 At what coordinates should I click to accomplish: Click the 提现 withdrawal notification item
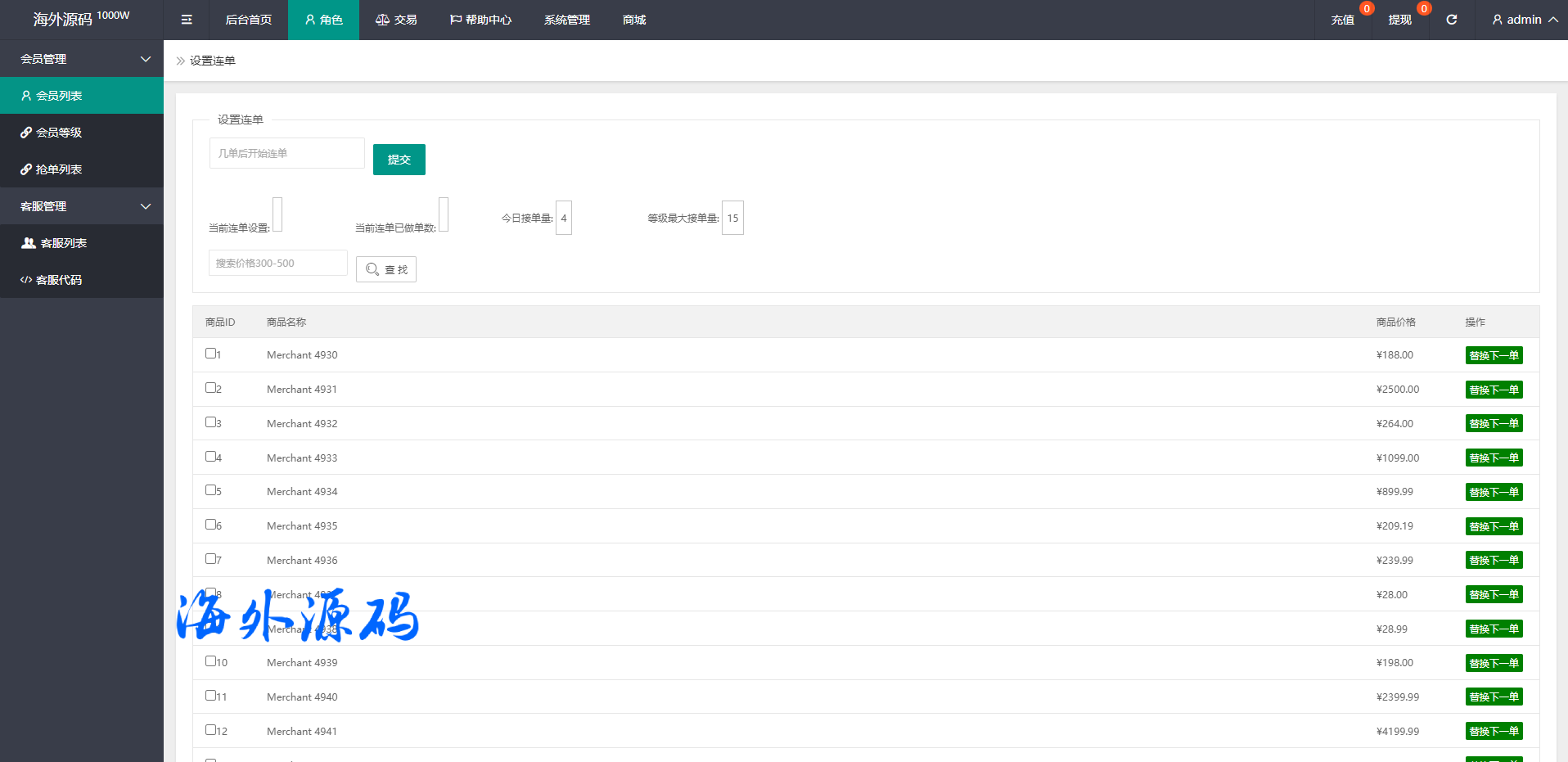(x=1399, y=20)
